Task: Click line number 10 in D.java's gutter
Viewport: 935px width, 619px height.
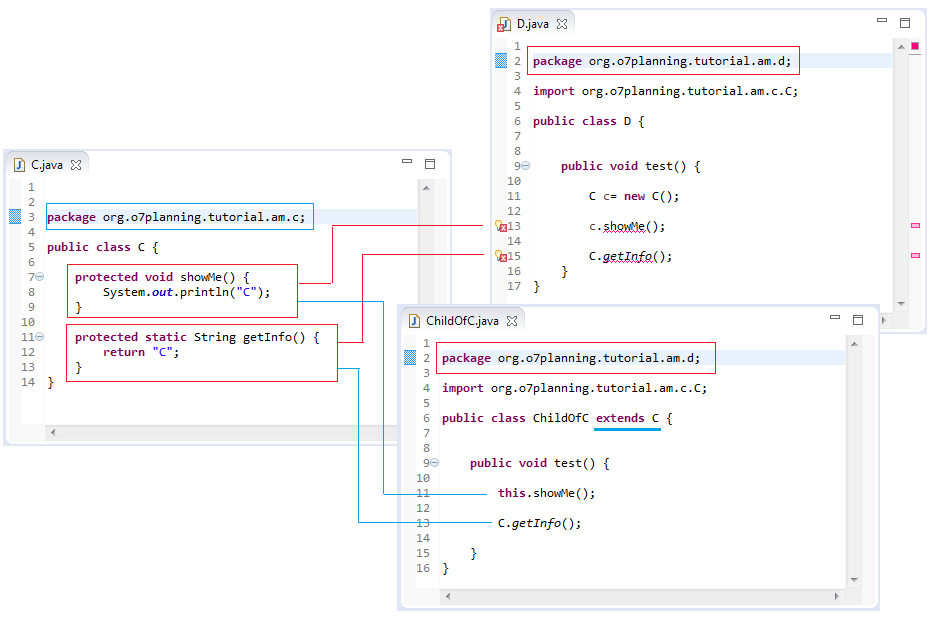Action: point(515,180)
